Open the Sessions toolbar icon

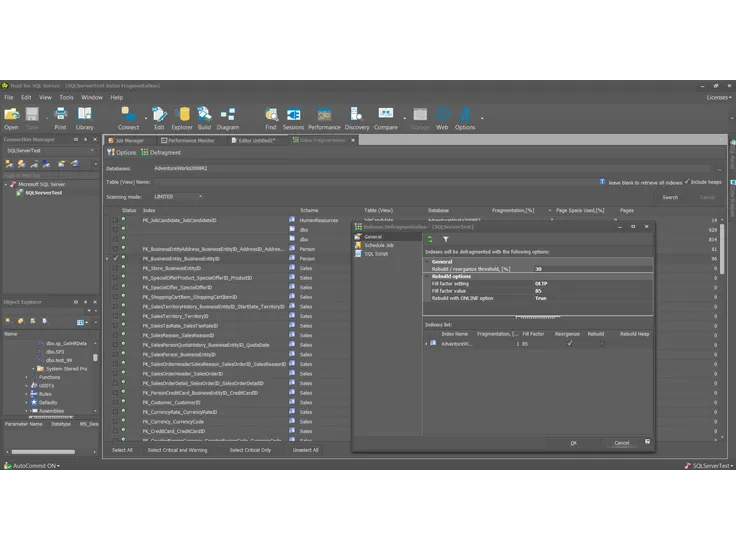(293, 114)
